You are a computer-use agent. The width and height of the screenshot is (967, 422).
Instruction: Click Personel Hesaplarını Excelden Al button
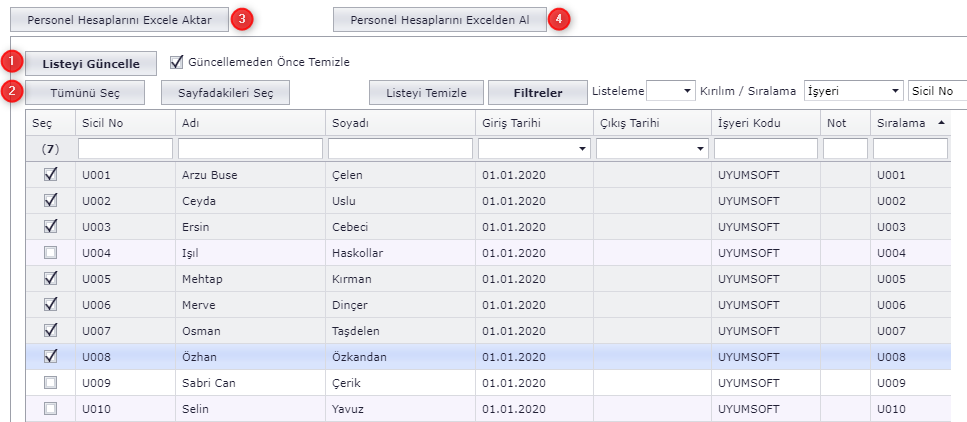point(439,19)
